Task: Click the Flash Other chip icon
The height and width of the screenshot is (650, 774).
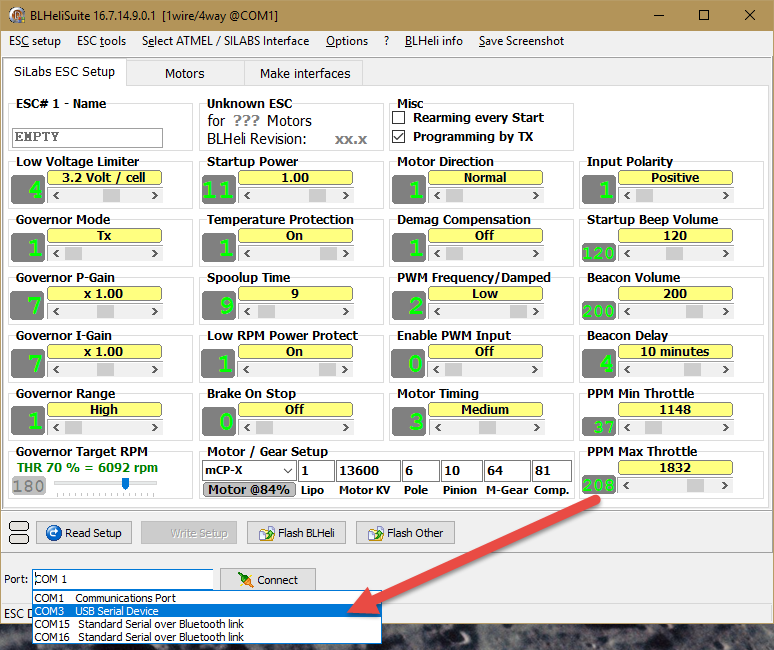Action: pos(375,534)
